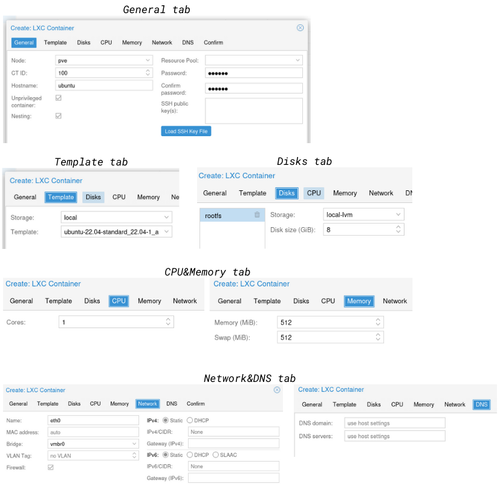The image size is (500, 490).
Task: Click the Name field containing eth0
Action: (x=93, y=420)
